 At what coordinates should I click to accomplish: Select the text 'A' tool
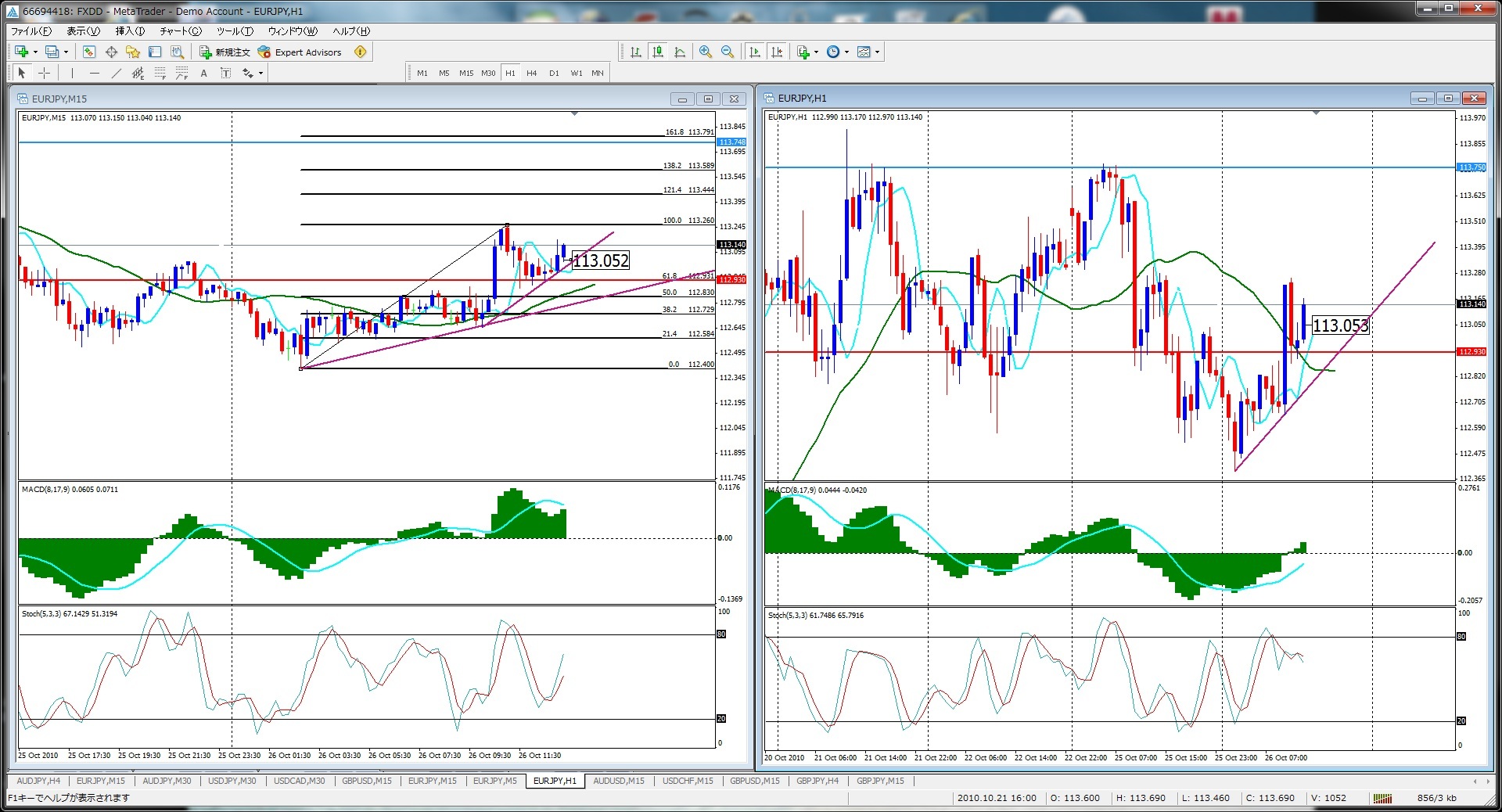coord(203,73)
